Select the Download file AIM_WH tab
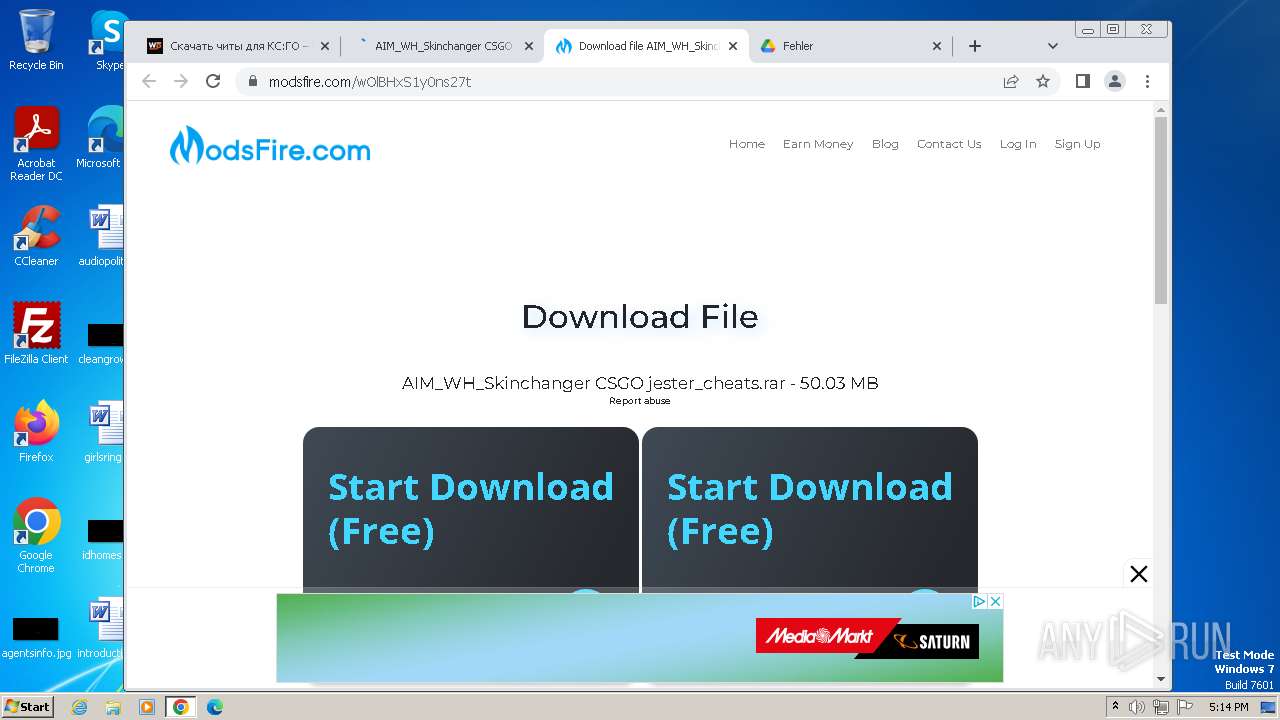 646,46
